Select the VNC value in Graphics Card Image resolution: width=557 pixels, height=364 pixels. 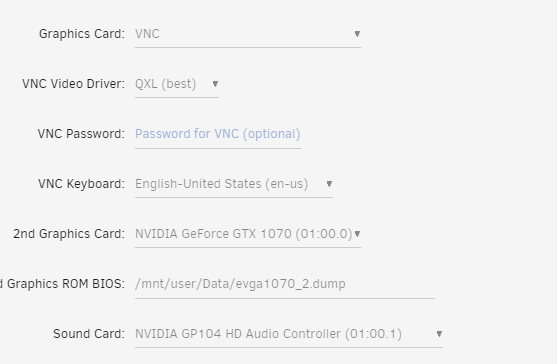[x=147, y=34]
